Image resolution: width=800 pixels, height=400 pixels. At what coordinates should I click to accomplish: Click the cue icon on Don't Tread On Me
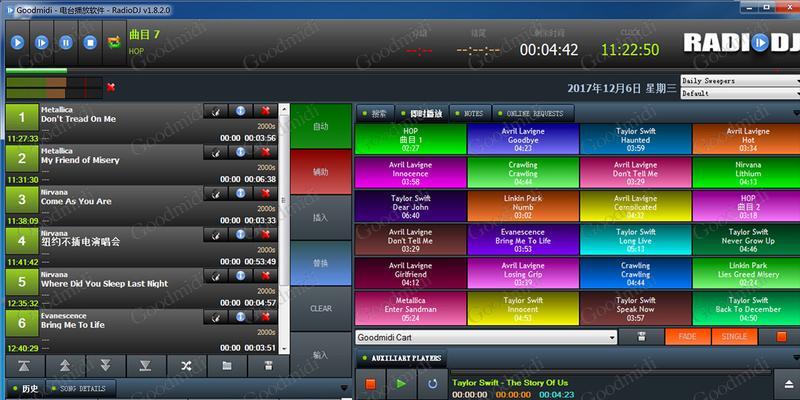coord(215,110)
